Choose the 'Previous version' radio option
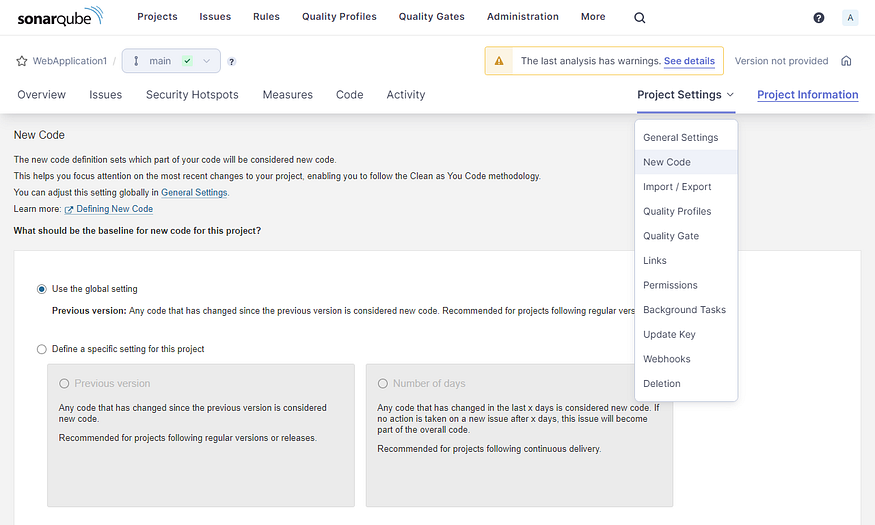875x525 pixels. [x=65, y=383]
